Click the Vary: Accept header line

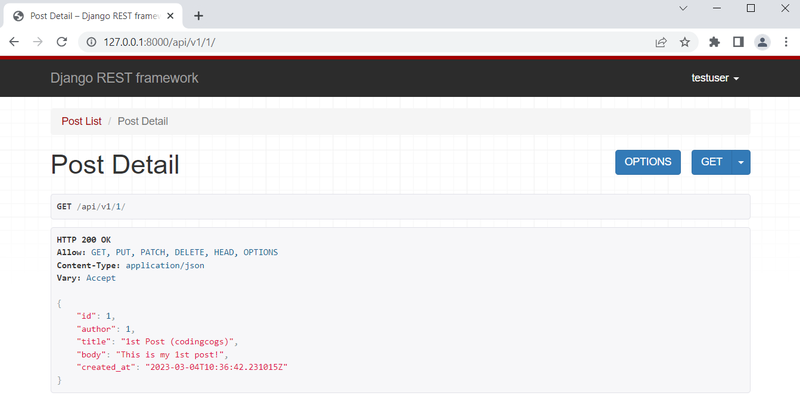pos(86,278)
